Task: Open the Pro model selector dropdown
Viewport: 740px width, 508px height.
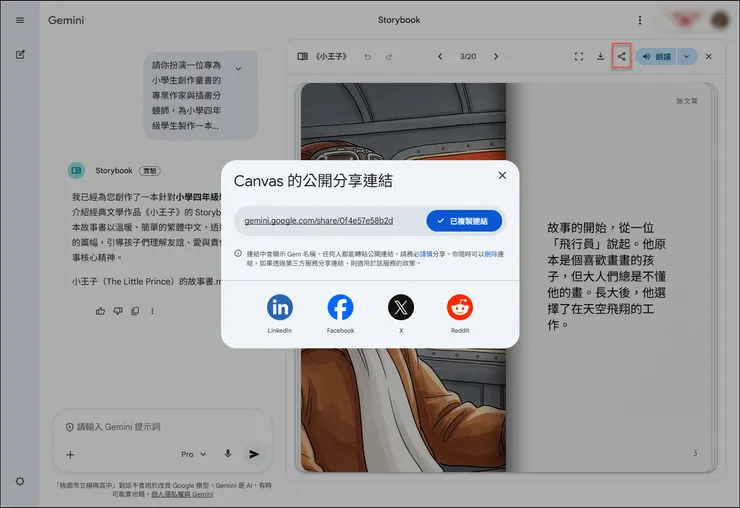Action: pos(194,454)
